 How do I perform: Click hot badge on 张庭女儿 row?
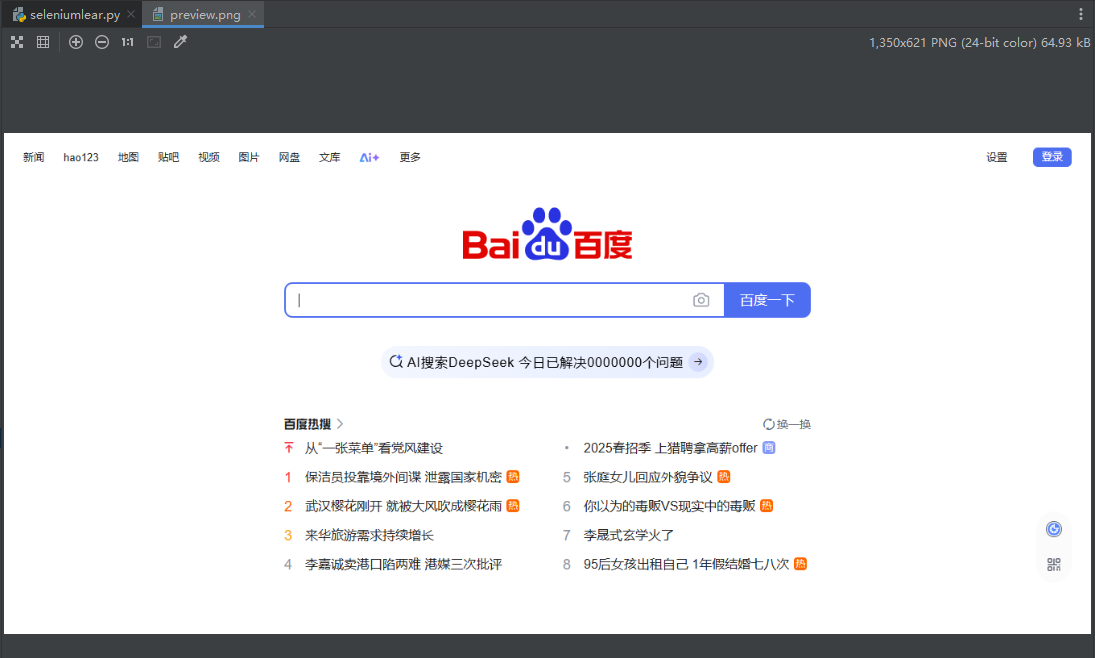pos(723,476)
